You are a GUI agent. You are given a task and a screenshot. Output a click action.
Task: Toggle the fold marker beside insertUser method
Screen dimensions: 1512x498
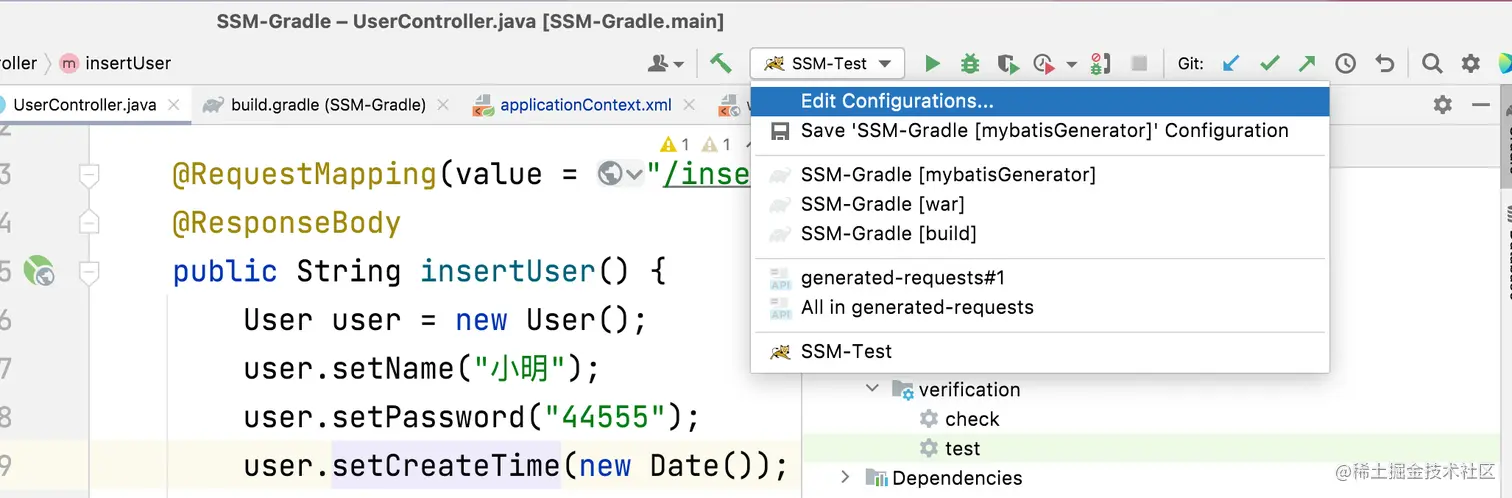pyautogui.click(x=90, y=270)
